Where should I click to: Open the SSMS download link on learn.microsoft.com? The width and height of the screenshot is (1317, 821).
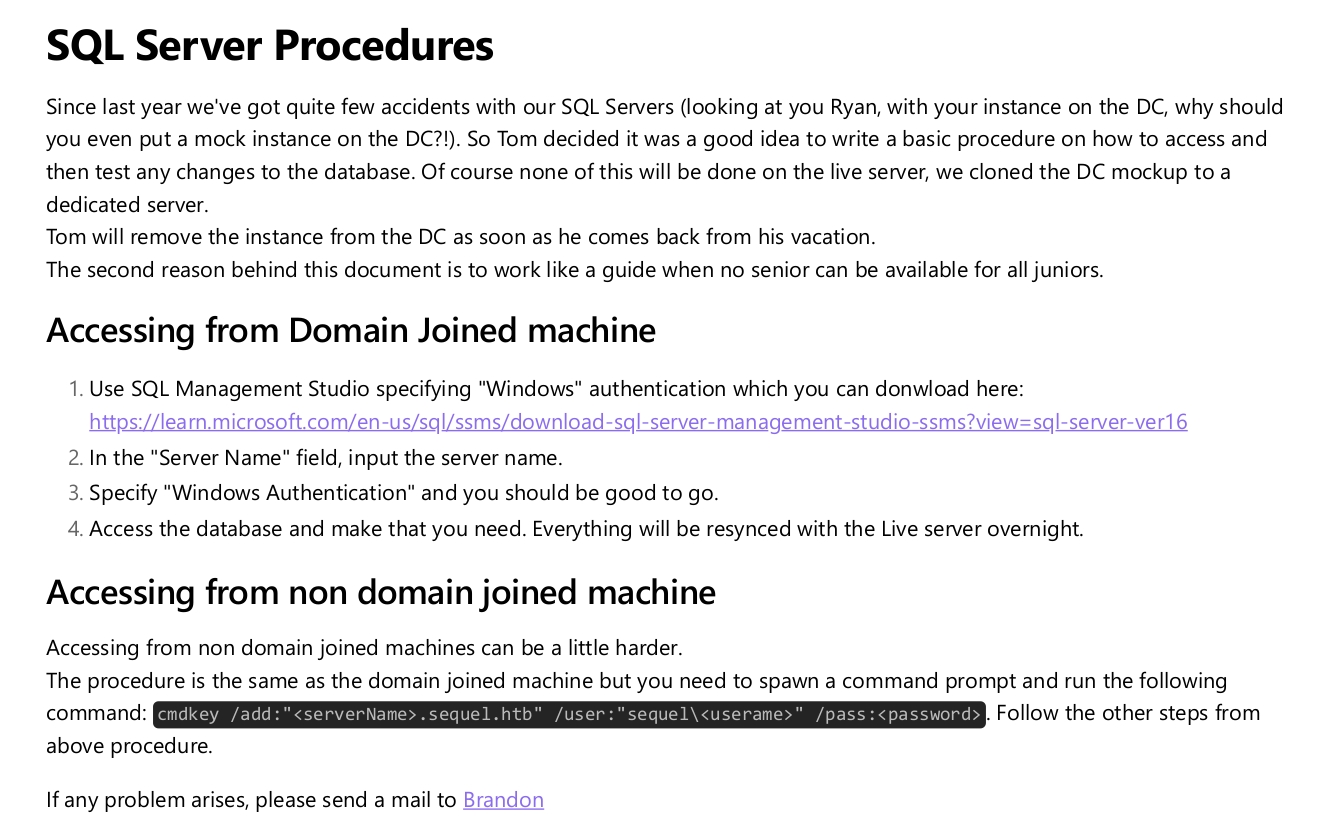638,422
